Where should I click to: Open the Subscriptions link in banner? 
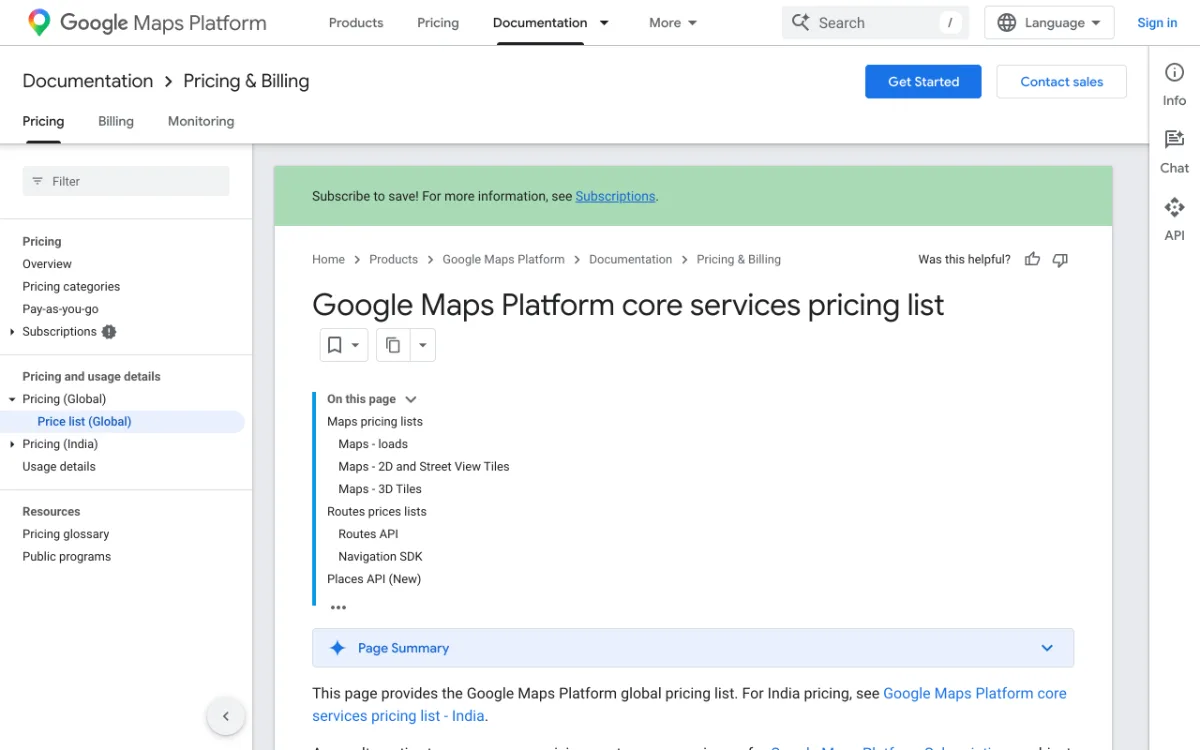[x=615, y=196]
